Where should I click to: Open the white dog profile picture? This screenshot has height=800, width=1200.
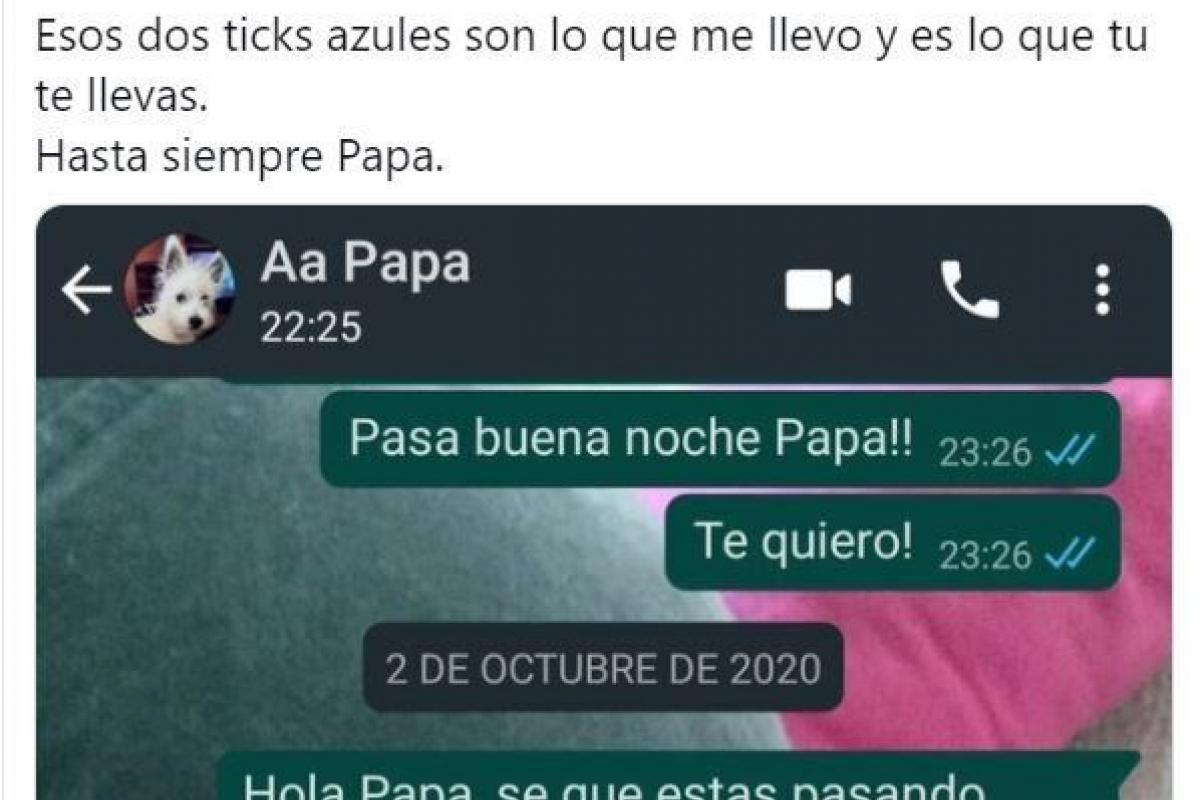(179, 289)
